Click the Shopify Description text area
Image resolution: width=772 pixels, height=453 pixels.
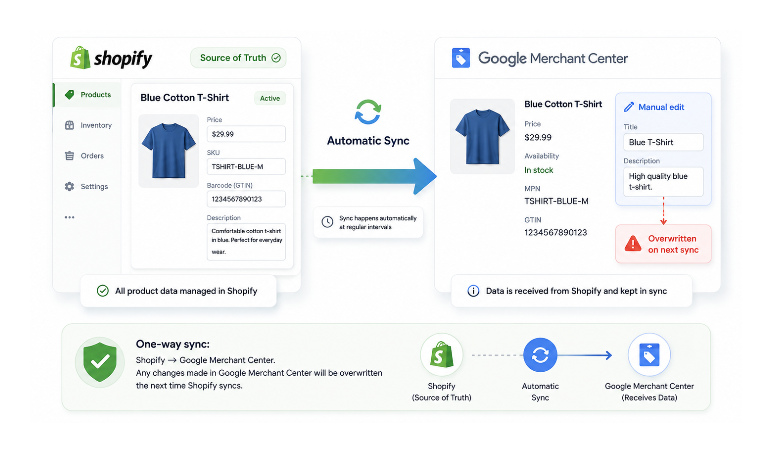coord(246,241)
